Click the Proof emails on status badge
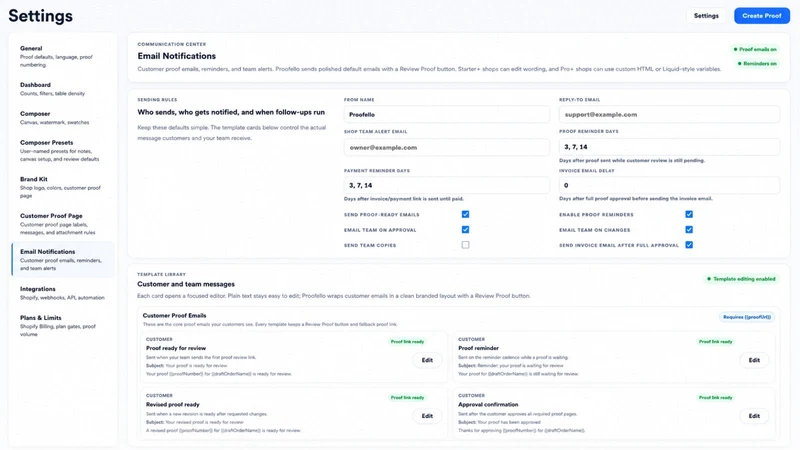Viewport: 800px width, 450px height. coord(755,49)
